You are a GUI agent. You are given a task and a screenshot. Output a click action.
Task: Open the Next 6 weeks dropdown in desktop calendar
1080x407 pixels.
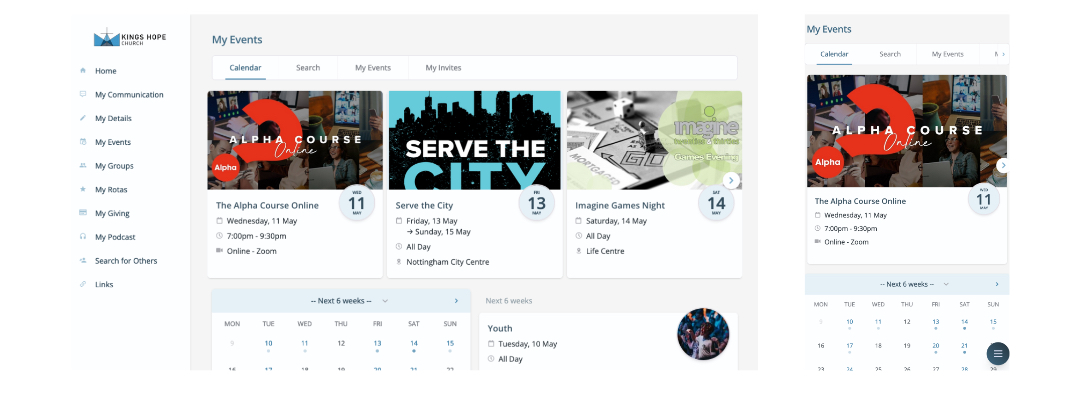coord(350,301)
